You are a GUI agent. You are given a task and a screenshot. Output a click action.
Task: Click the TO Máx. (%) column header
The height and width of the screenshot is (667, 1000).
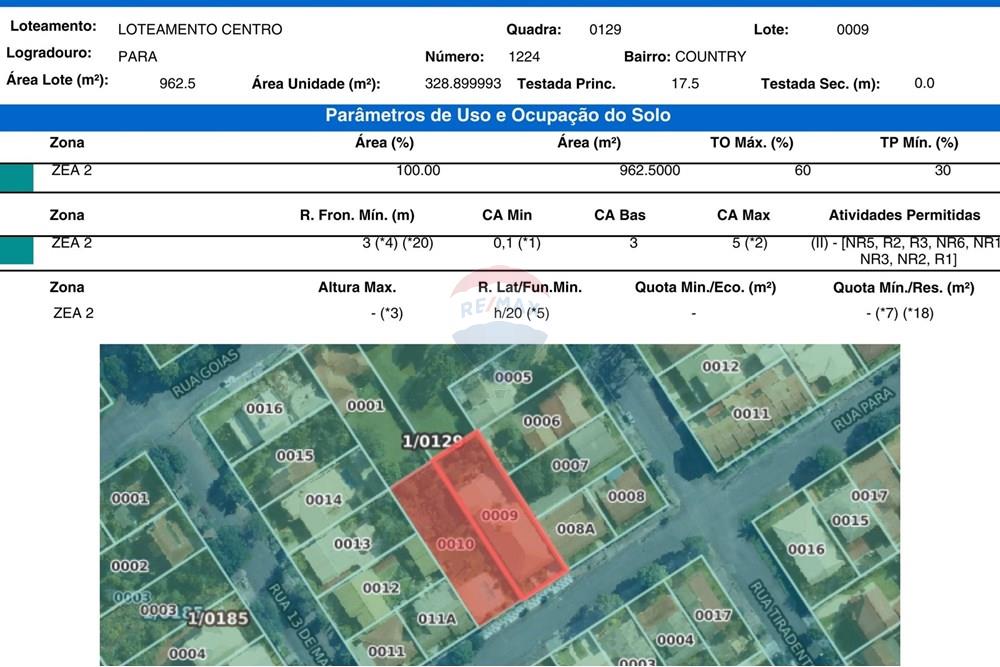[751, 143]
